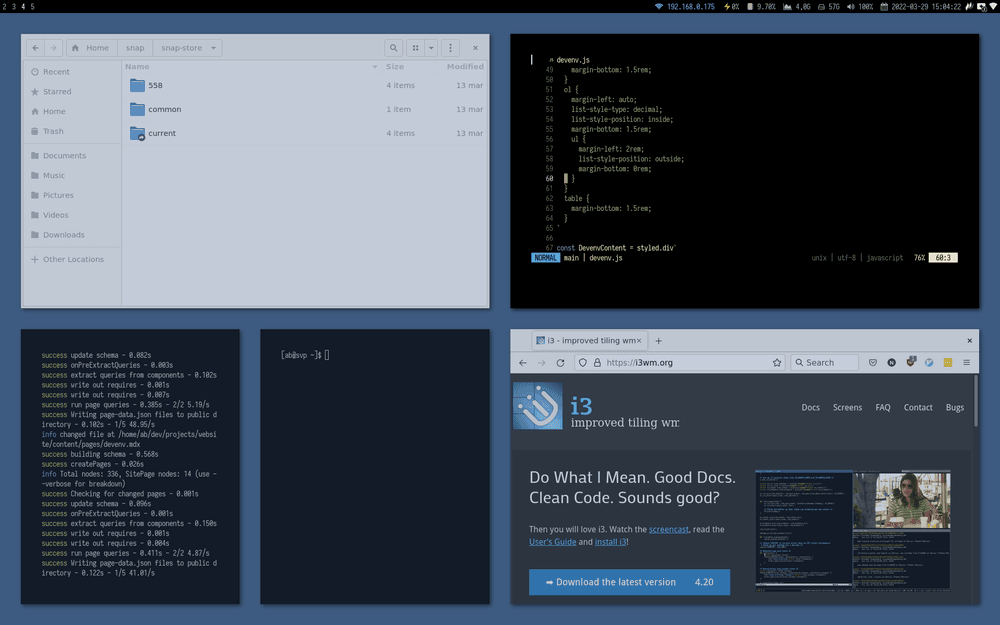The width and height of the screenshot is (1000, 625).
Task: Select the common folder icon
Action: pos(137,109)
